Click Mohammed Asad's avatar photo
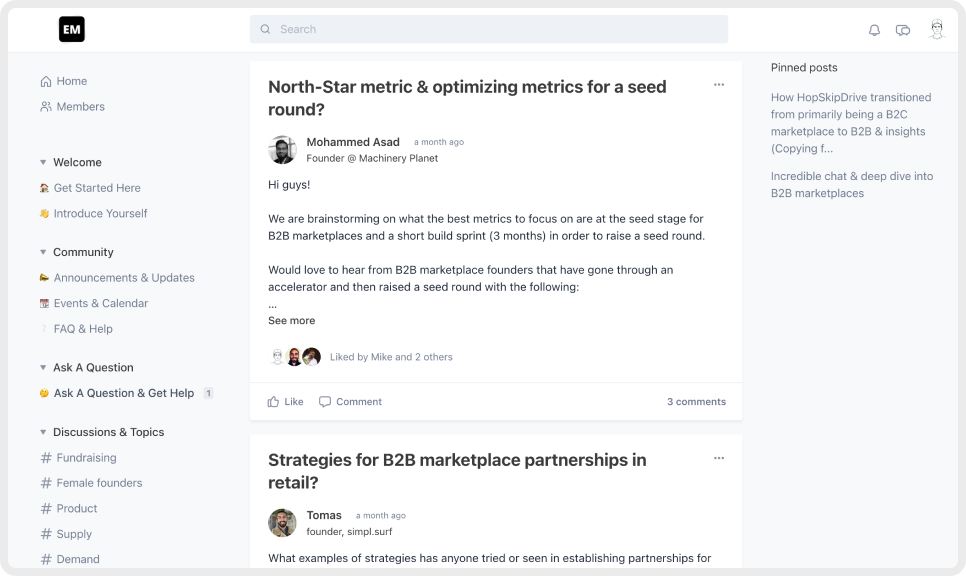This screenshot has height=576, width=966. [283, 150]
